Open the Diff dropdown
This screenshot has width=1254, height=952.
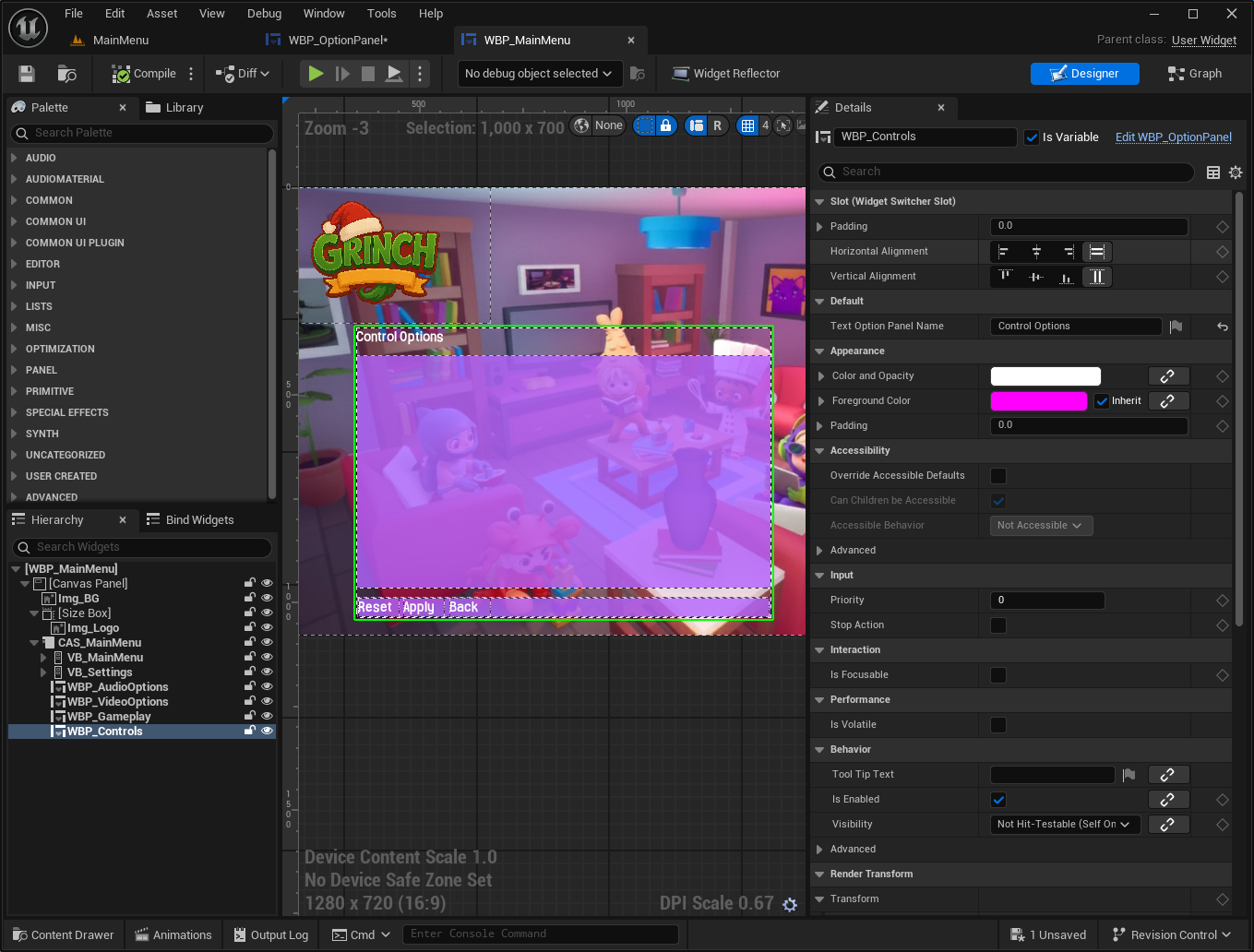click(243, 74)
